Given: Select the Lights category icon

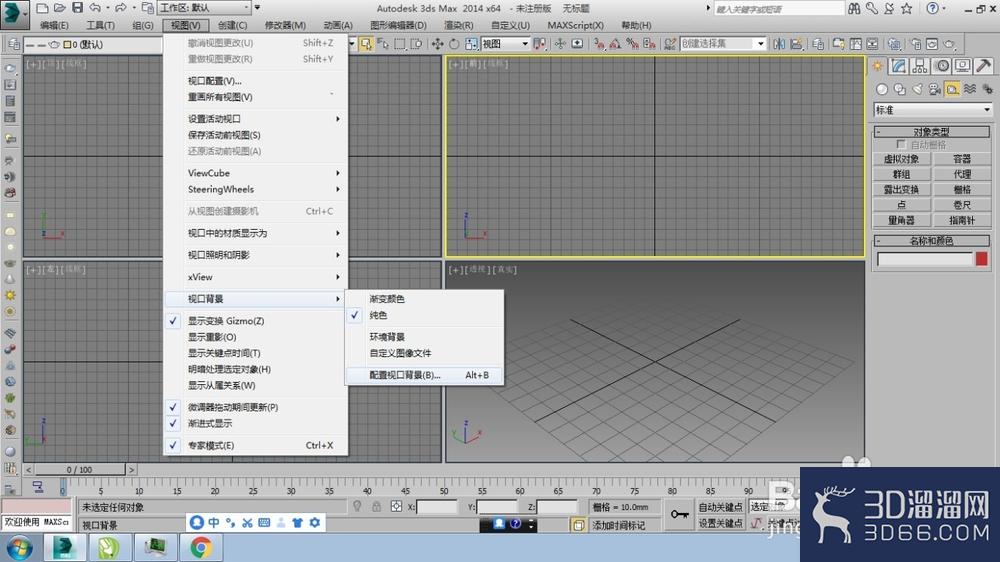Looking at the screenshot, I should click(917, 89).
